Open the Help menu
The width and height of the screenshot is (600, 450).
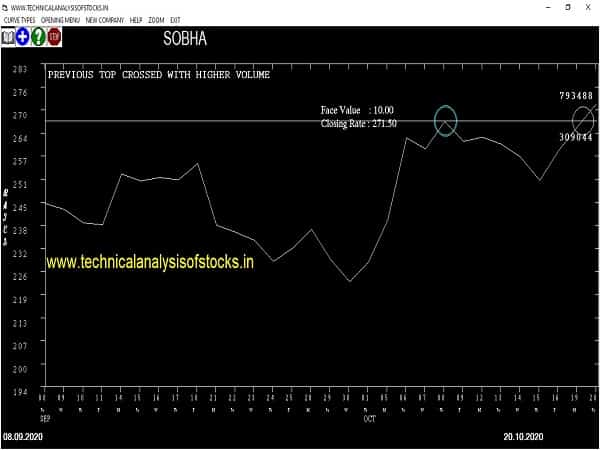pyautogui.click(x=136, y=20)
